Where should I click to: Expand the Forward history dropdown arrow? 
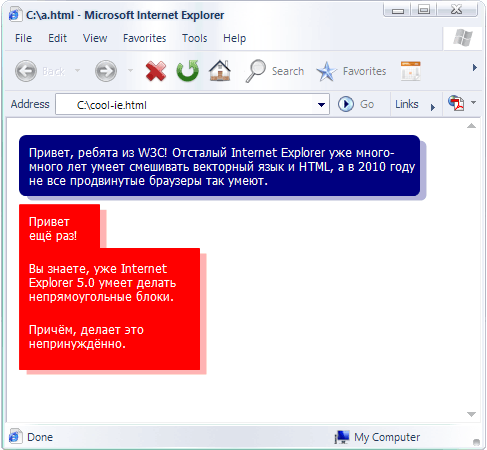(130, 71)
